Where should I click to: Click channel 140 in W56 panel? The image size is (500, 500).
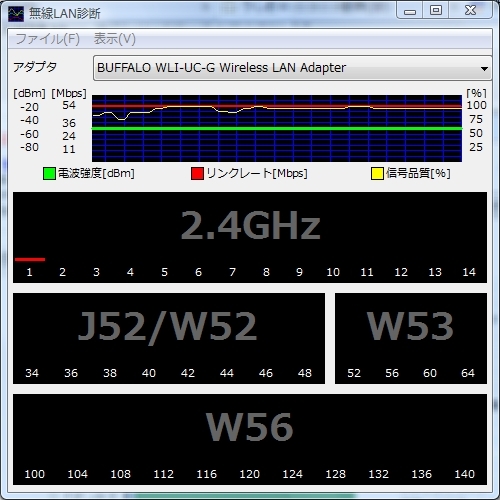(465, 474)
